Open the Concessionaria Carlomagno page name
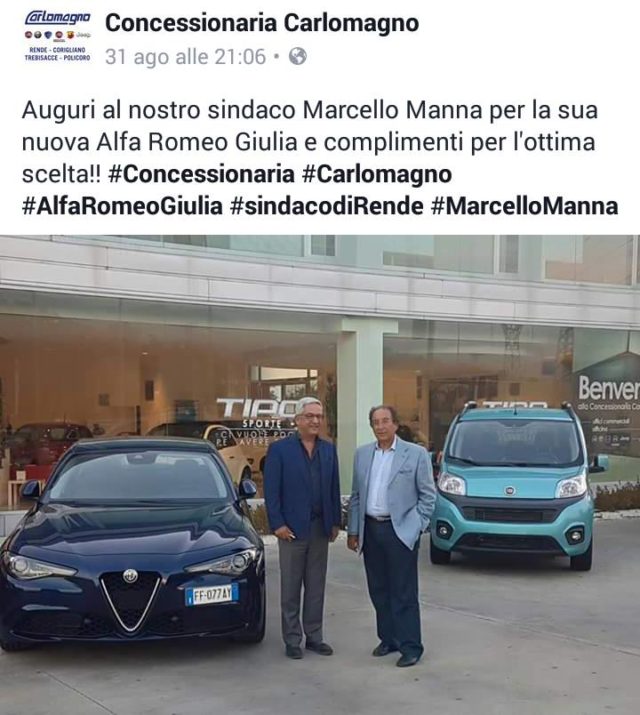Image resolution: width=640 pixels, height=715 pixels. (x=262, y=23)
